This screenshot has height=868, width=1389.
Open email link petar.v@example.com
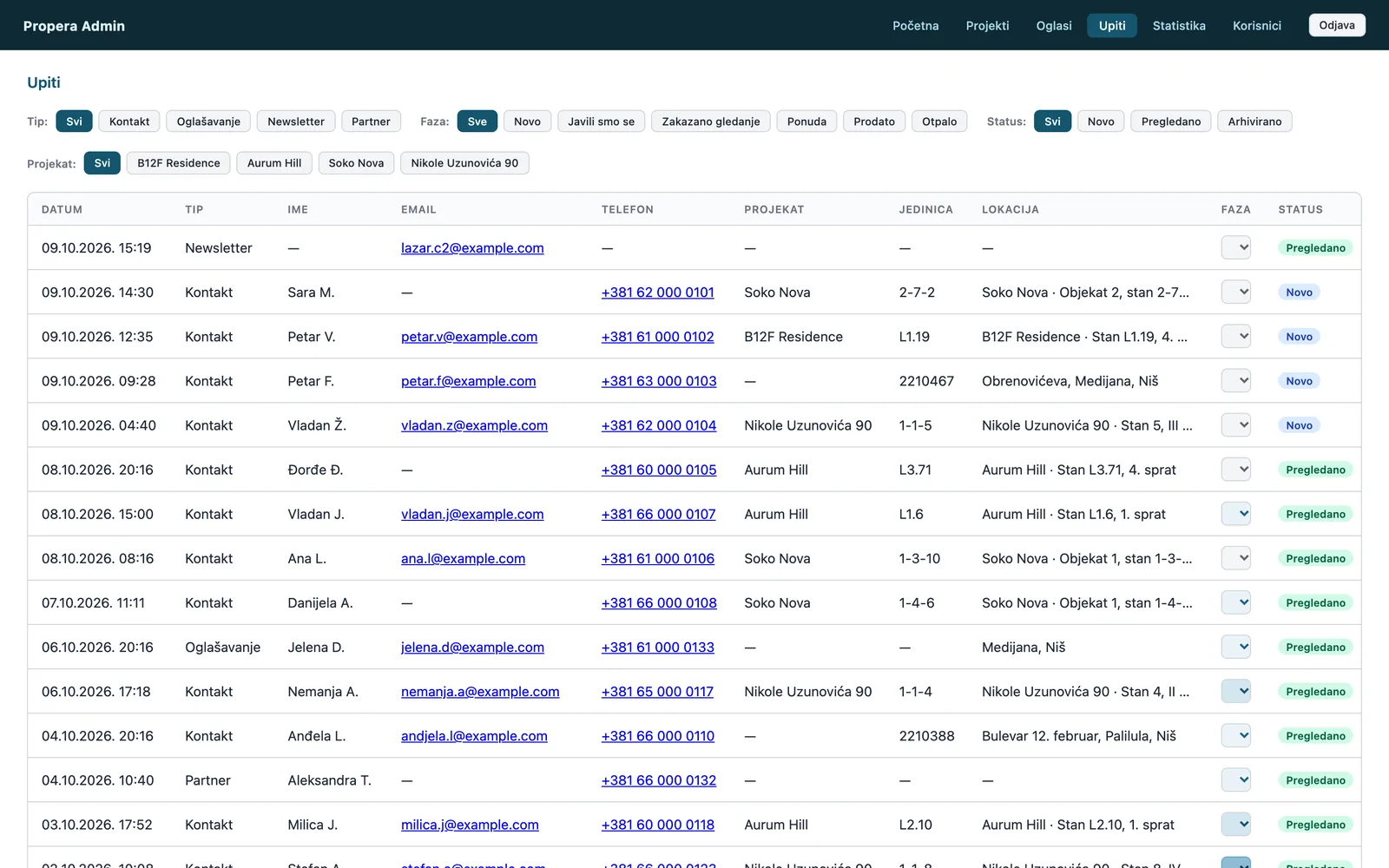point(469,337)
